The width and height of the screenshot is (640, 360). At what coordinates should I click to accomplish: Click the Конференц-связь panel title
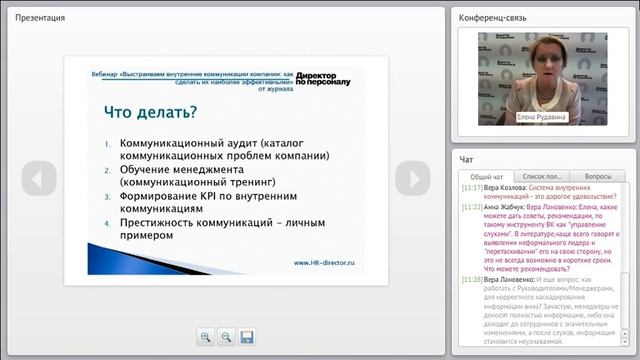(492, 18)
